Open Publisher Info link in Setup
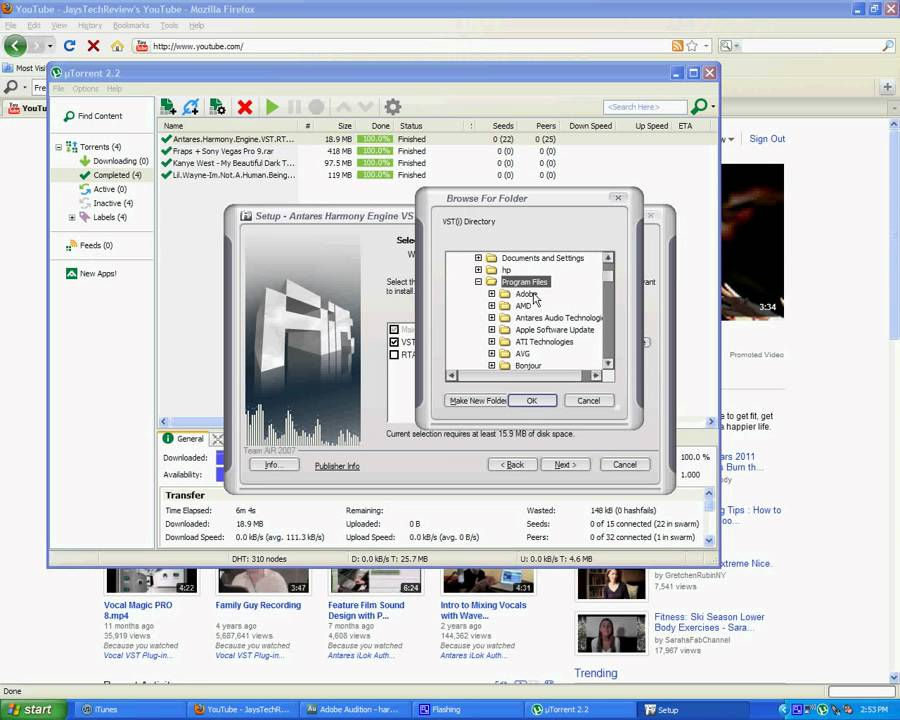 pyautogui.click(x=337, y=466)
